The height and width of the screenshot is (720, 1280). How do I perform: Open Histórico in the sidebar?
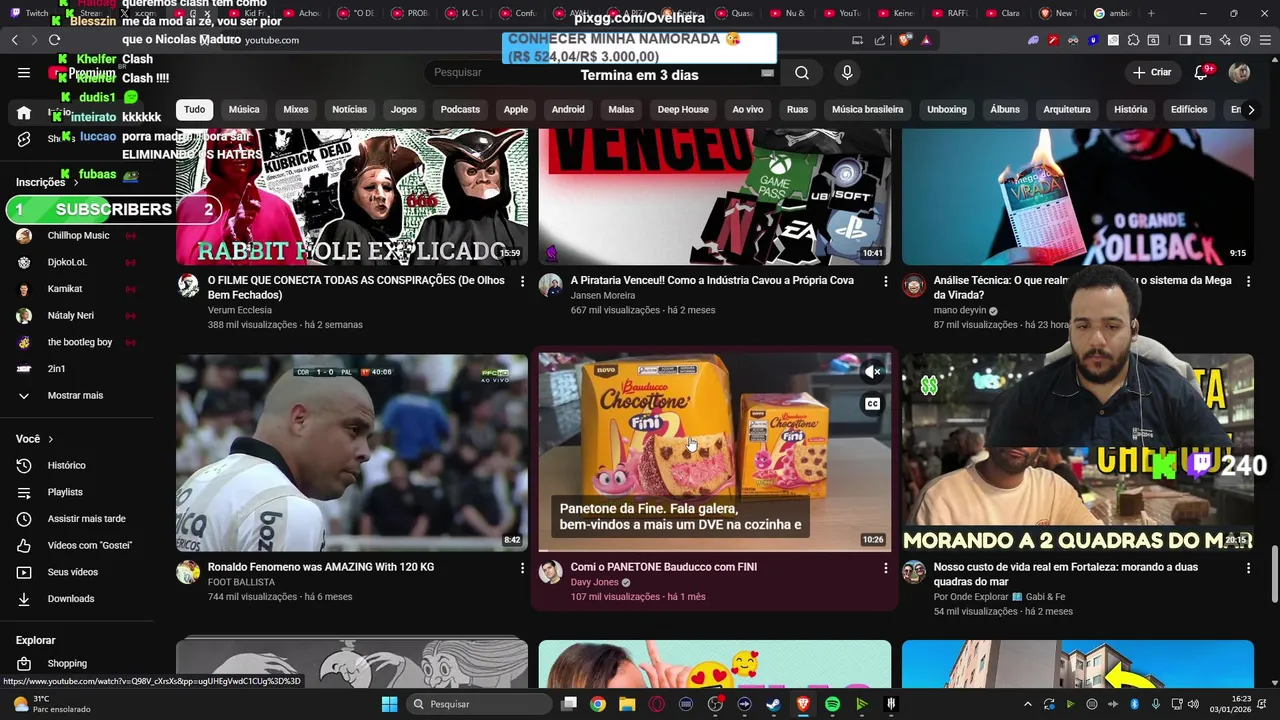76,465
